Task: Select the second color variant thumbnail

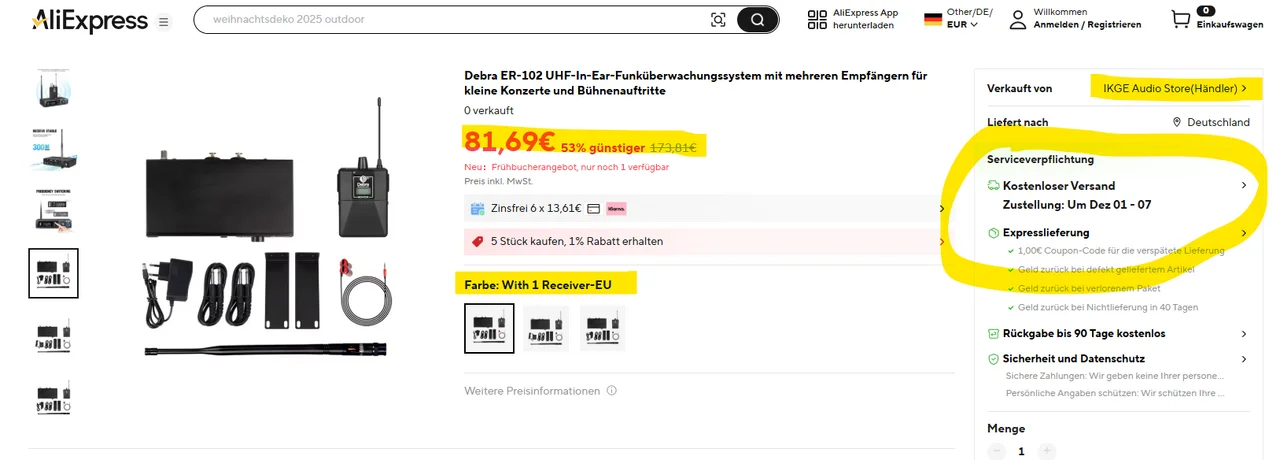Action: click(x=546, y=328)
